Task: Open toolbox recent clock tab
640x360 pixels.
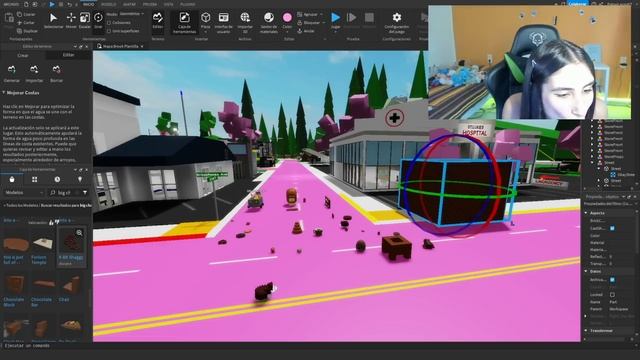Action: (x=57, y=179)
